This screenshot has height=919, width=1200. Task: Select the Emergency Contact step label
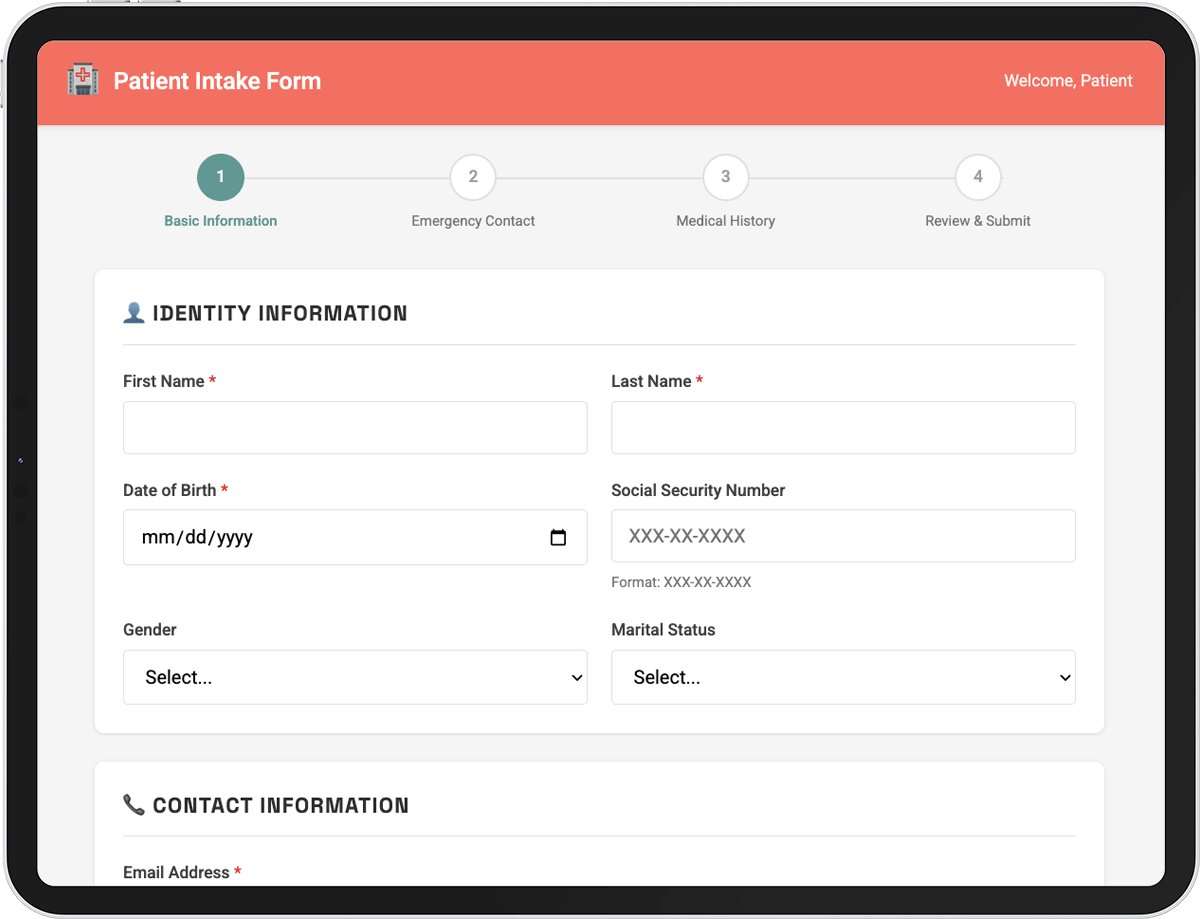pos(473,221)
